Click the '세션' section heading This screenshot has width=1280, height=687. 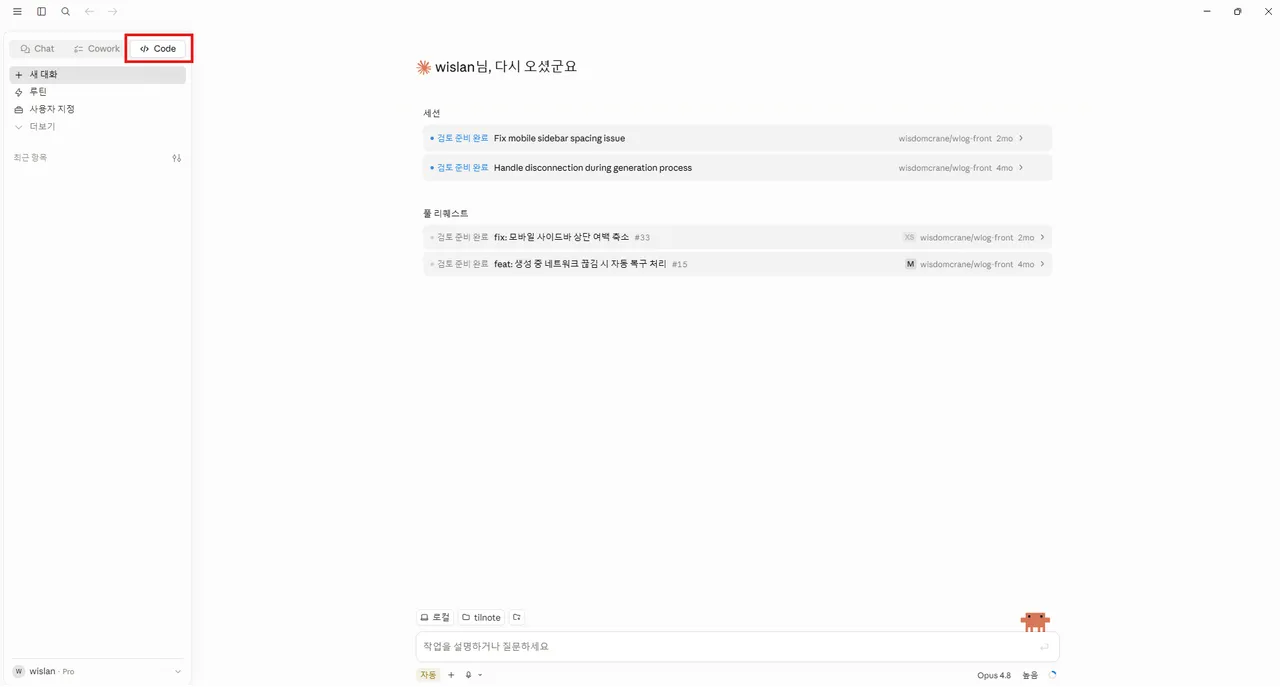[x=432, y=113]
